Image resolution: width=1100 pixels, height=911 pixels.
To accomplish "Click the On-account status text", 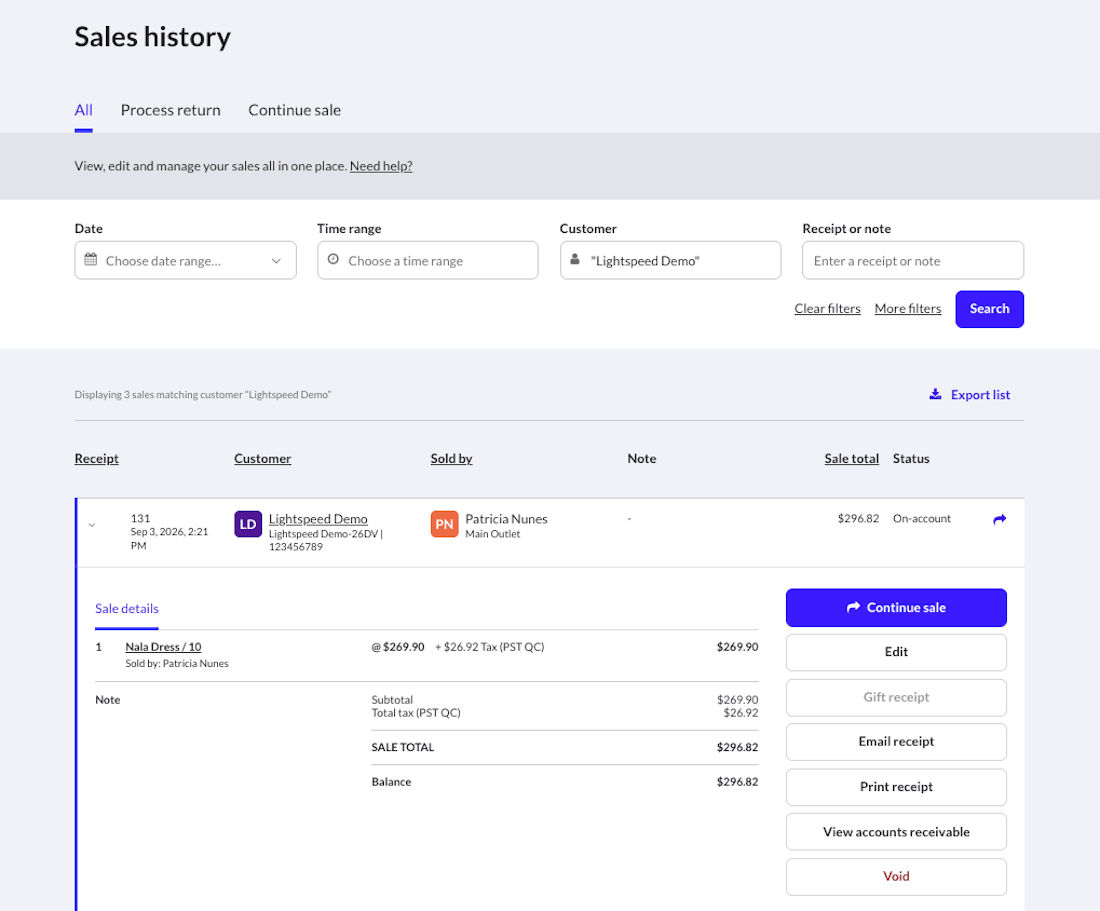I will tap(922, 518).
